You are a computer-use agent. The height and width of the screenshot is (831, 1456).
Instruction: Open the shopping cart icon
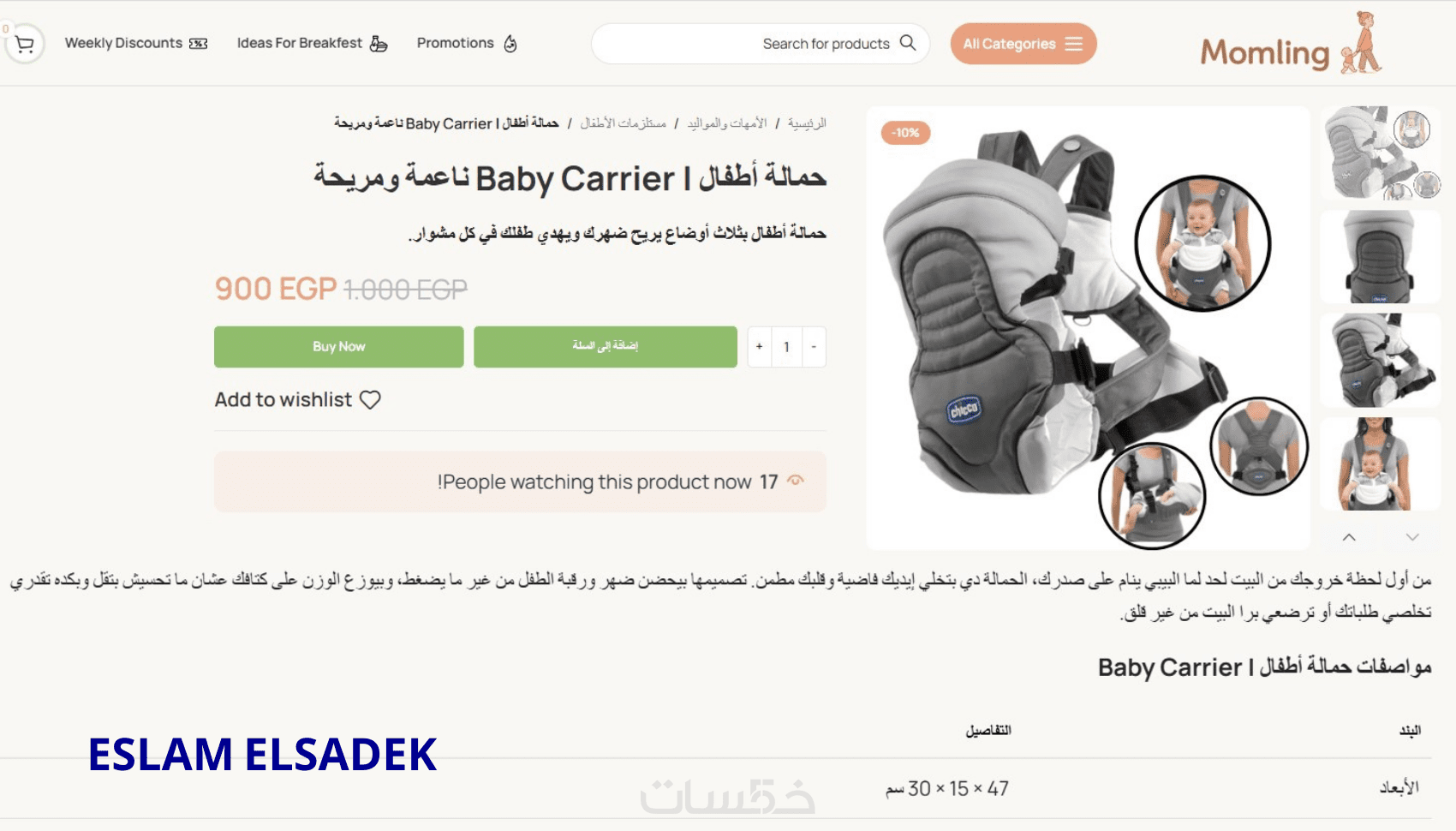tap(25, 44)
